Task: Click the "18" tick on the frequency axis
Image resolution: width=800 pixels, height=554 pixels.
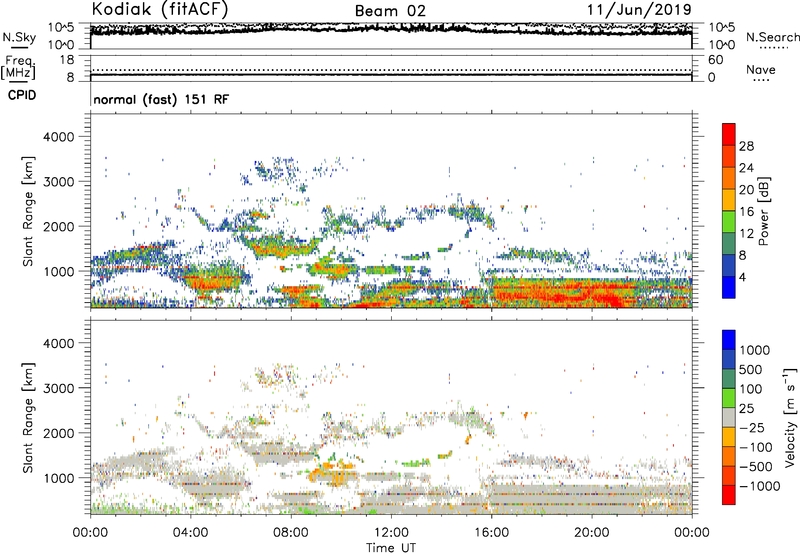Action: [67, 60]
